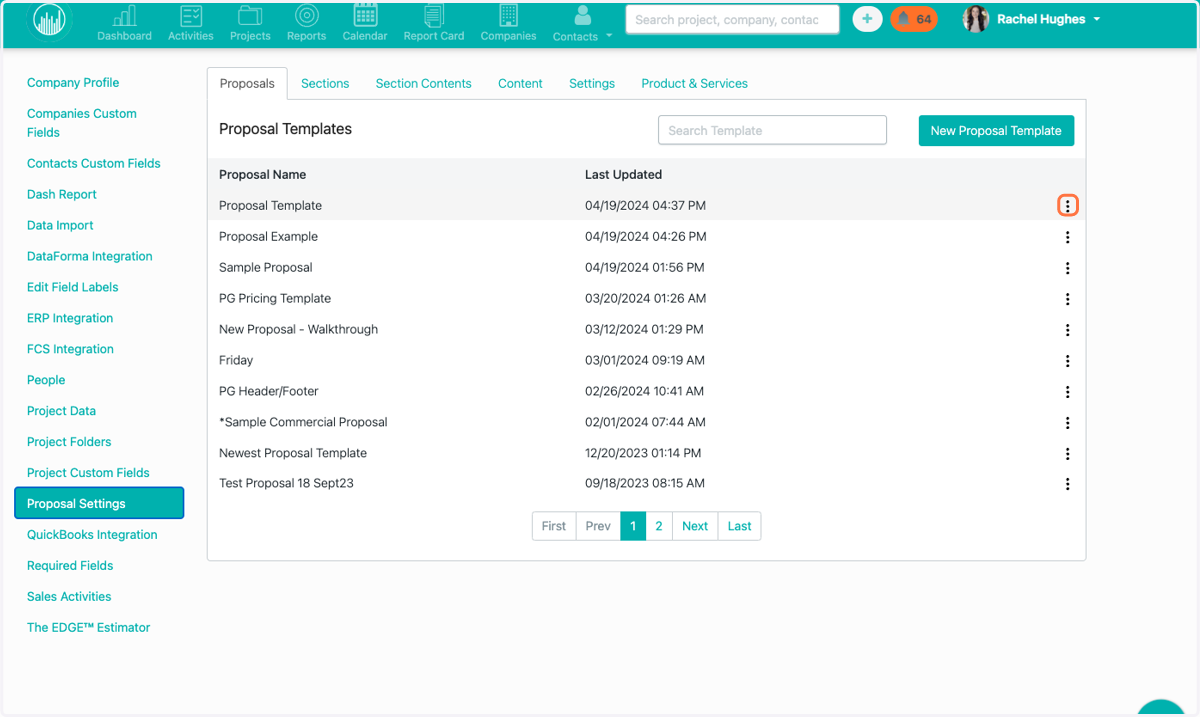Image resolution: width=1200 pixels, height=717 pixels.
Task: Select page 1 in pagination
Action: pyautogui.click(x=633, y=526)
